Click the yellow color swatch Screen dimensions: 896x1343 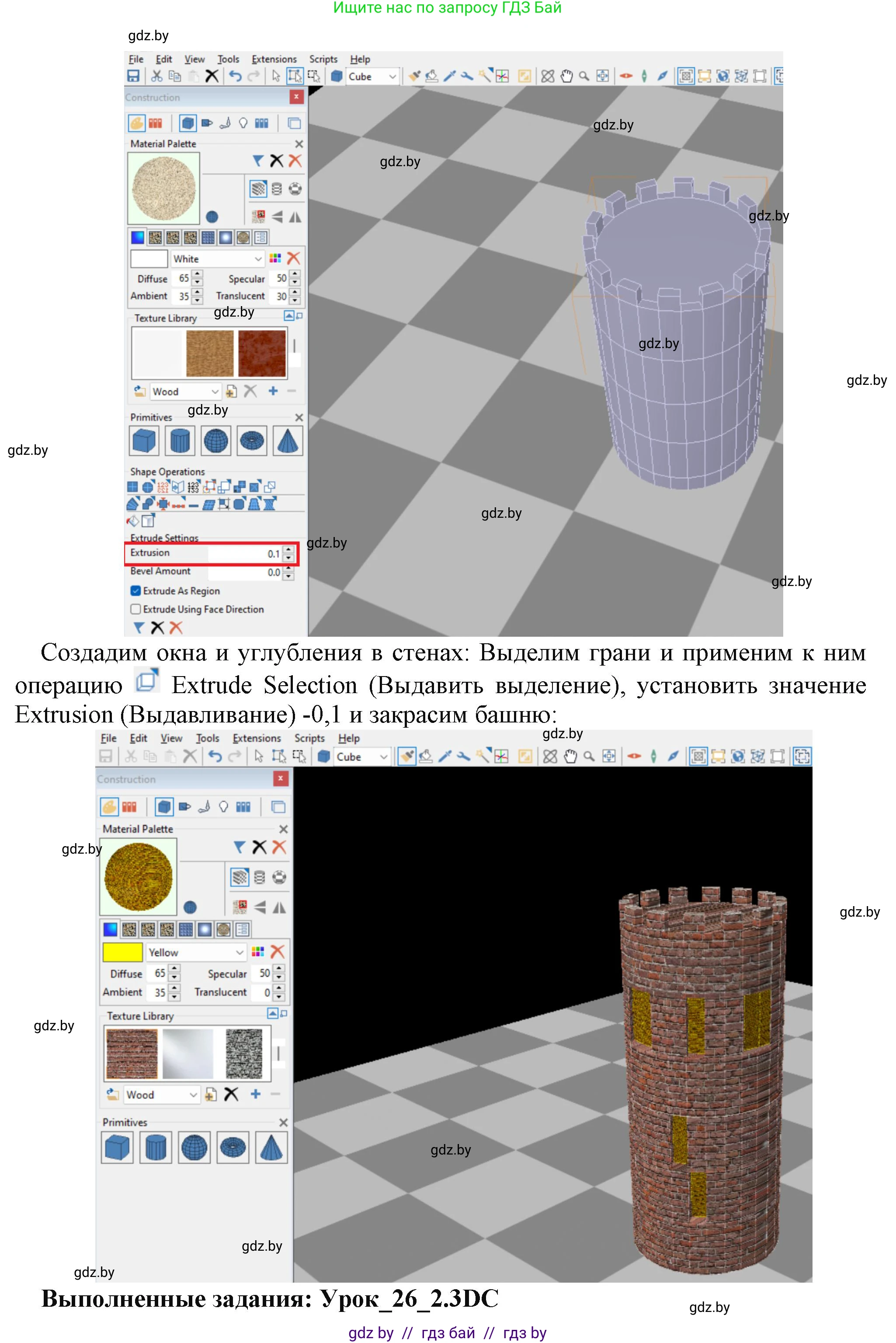coord(122,952)
